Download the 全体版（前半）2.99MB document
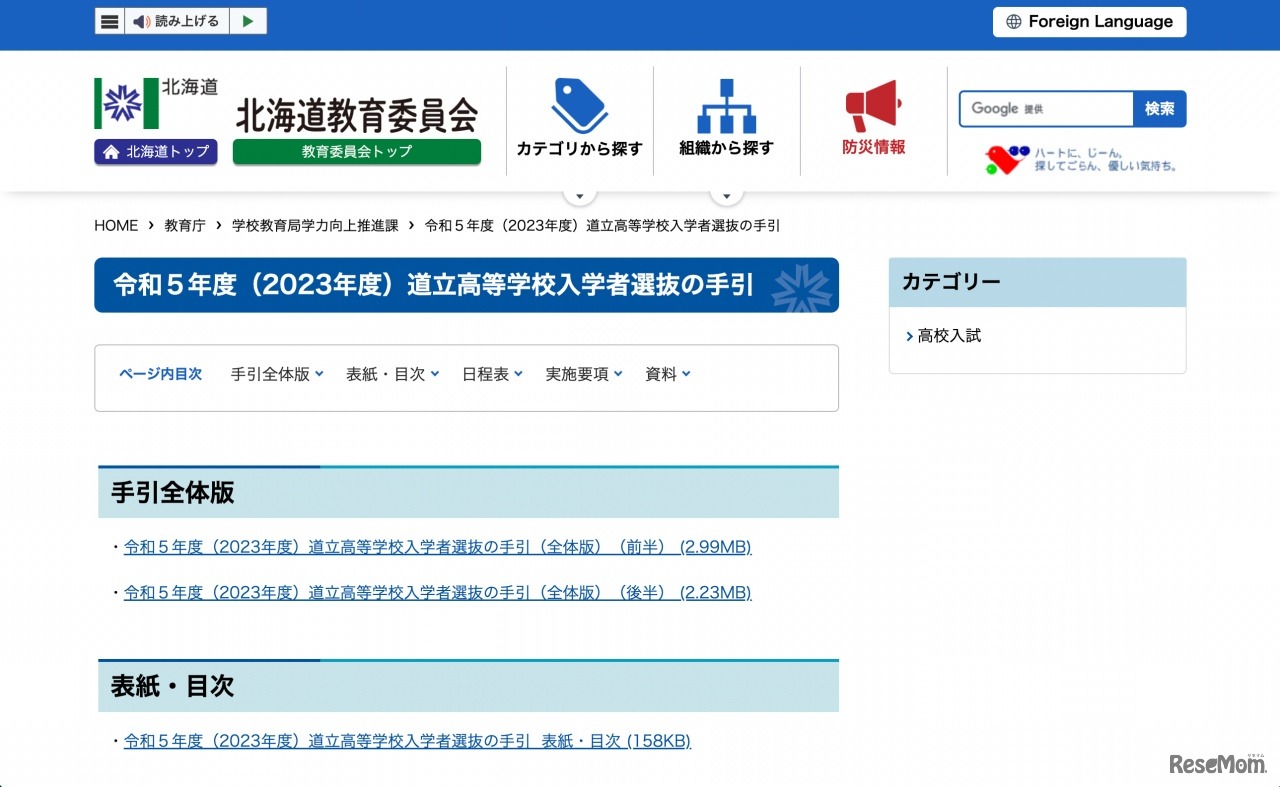The height and width of the screenshot is (787, 1280). tap(437, 547)
